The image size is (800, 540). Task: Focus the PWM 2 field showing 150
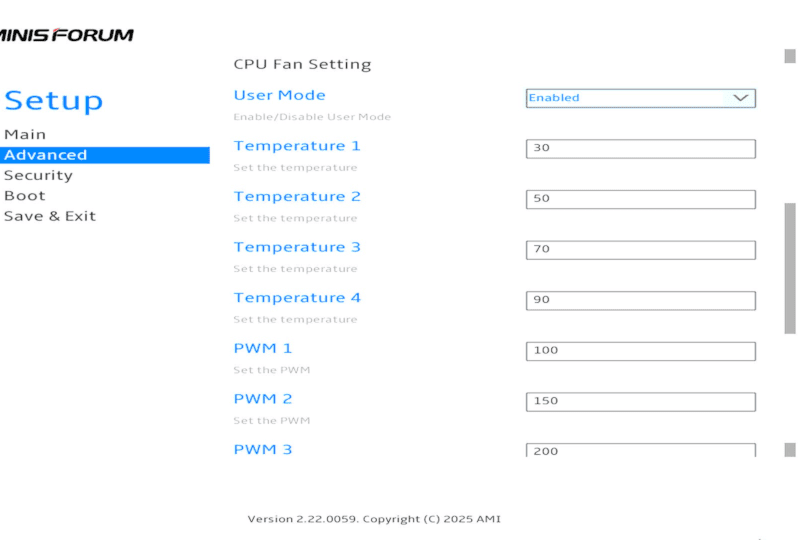(640, 401)
